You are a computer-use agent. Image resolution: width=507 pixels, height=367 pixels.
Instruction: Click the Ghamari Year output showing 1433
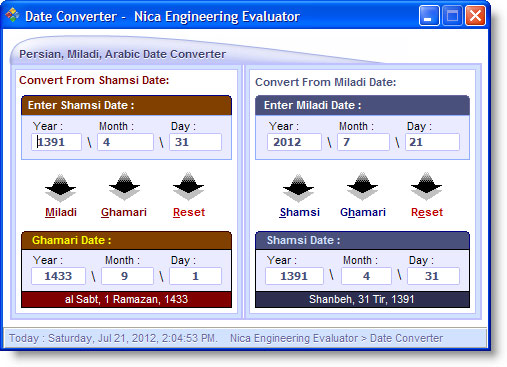[58, 276]
